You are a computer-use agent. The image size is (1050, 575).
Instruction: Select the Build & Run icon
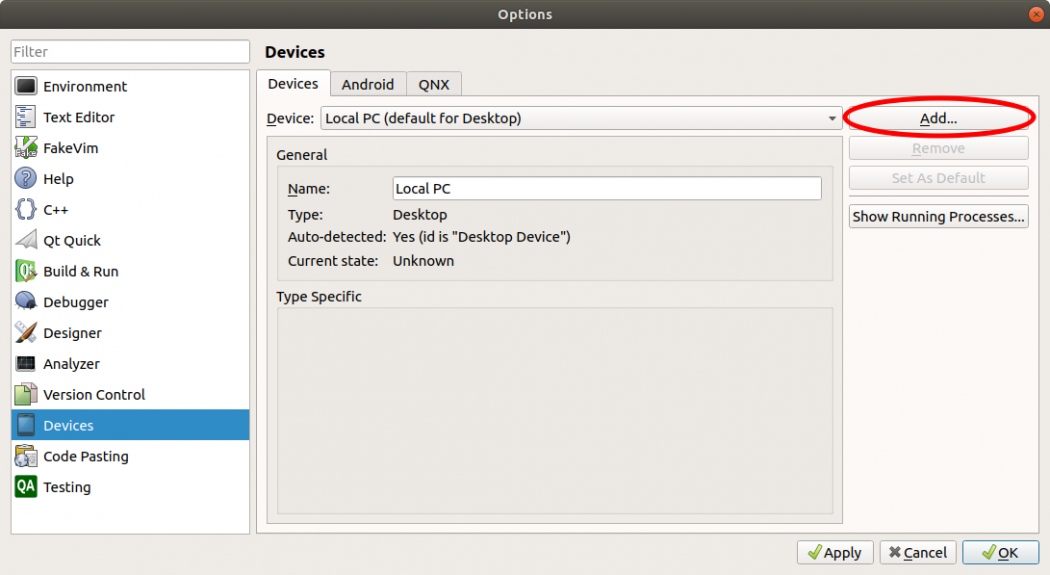[x=26, y=272]
